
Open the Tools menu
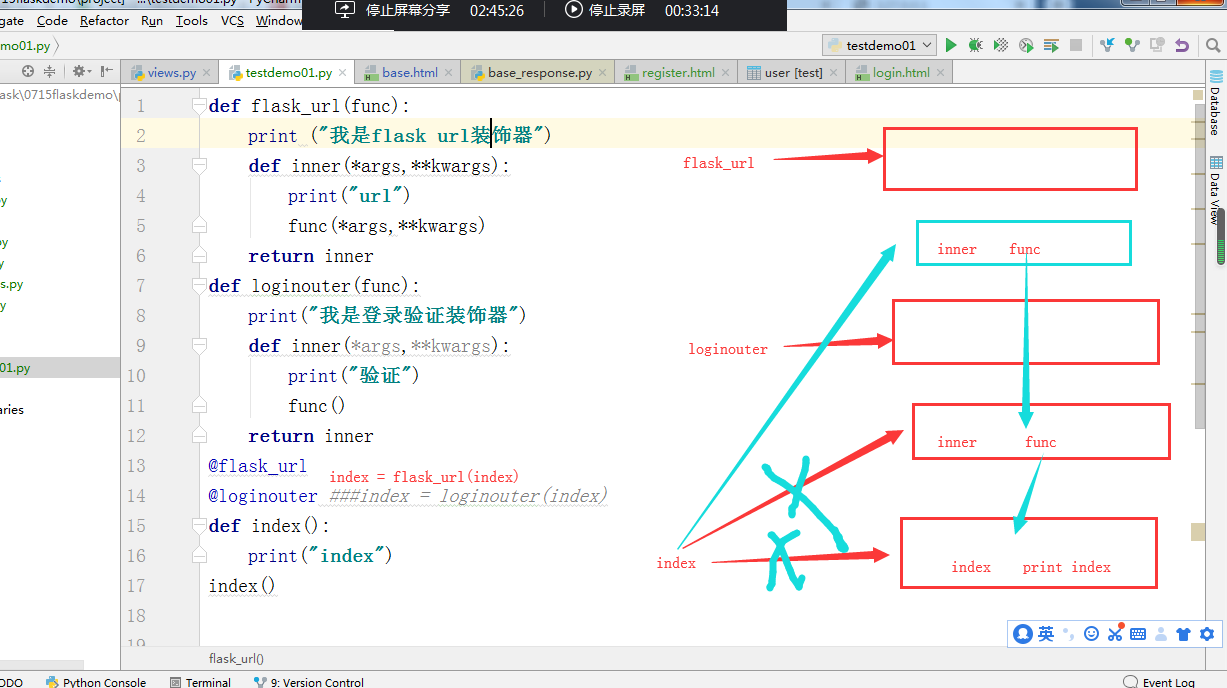click(x=191, y=20)
